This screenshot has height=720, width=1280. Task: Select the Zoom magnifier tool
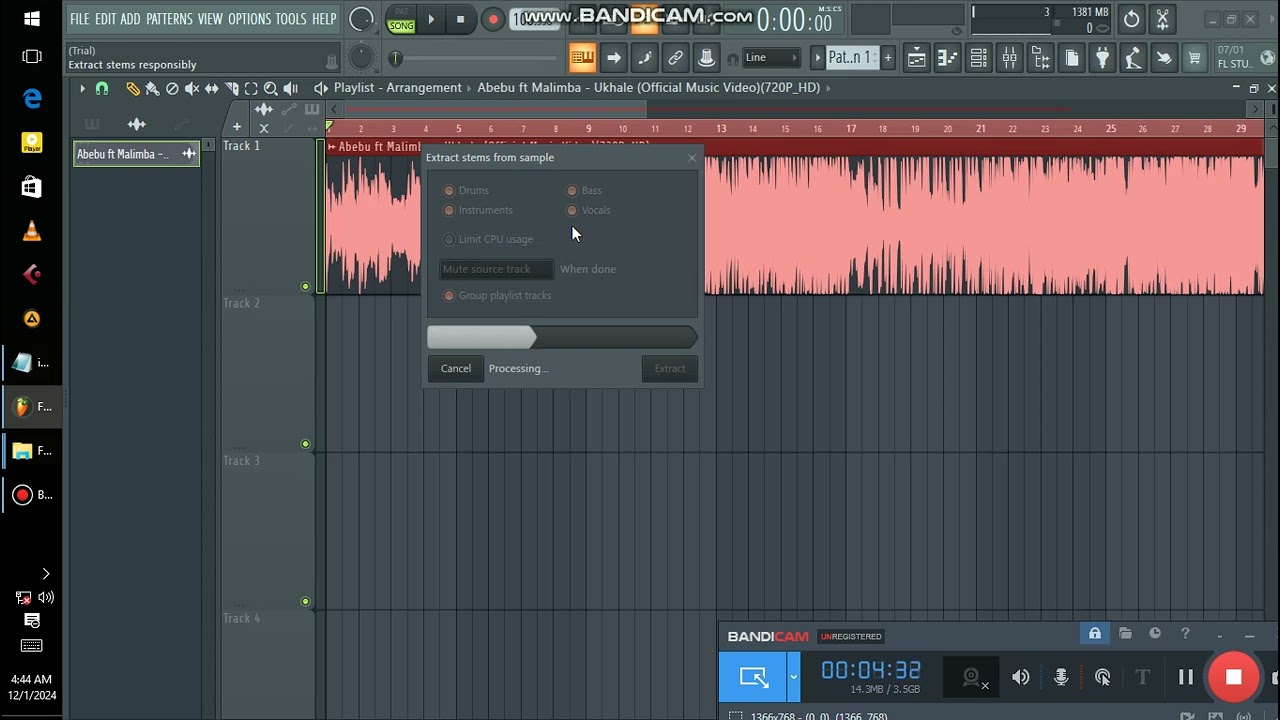(271, 88)
